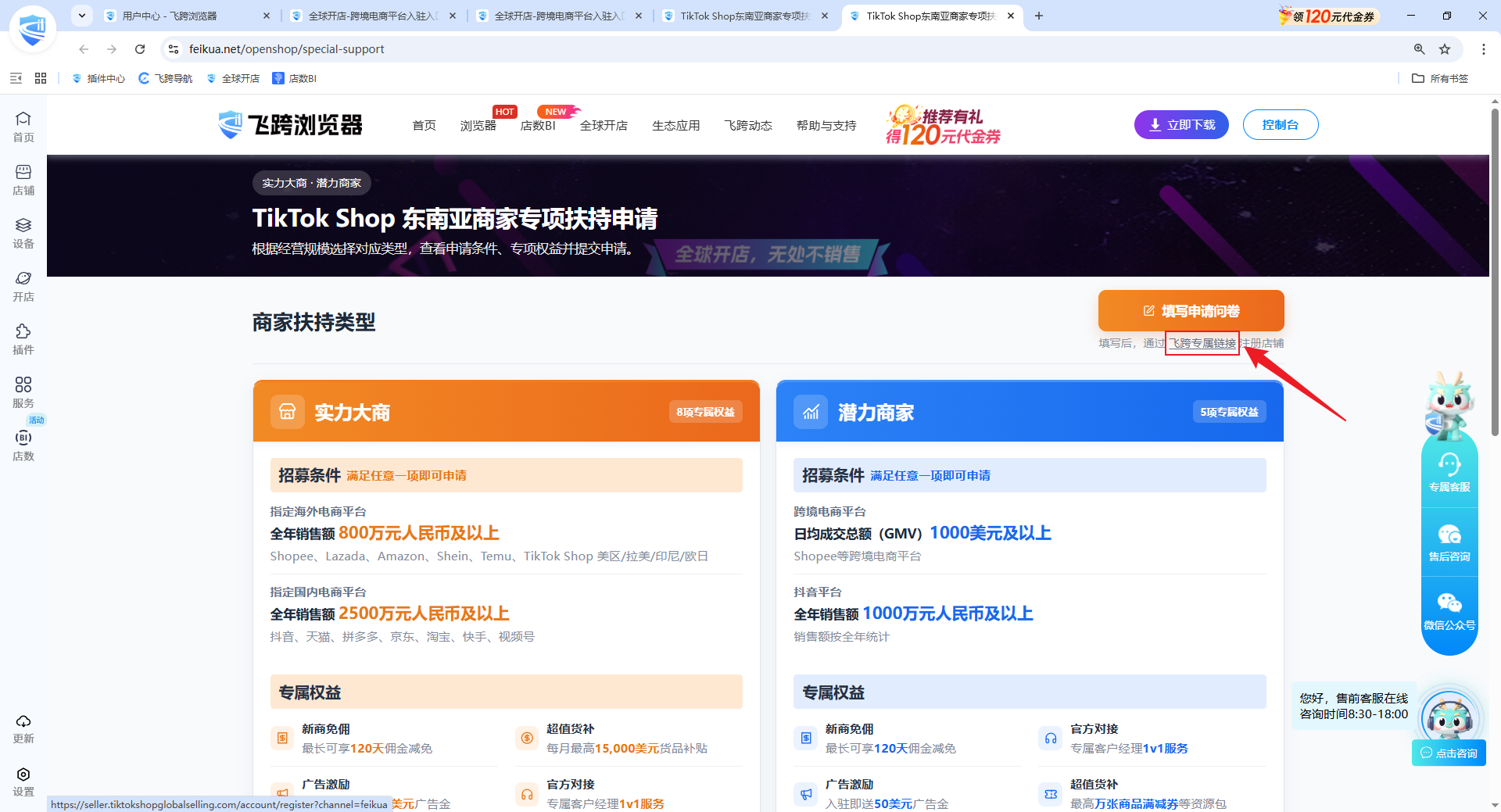Viewport: 1501px width, 812px height.
Task: Select 全球开店 in the site navigation
Action: (604, 126)
